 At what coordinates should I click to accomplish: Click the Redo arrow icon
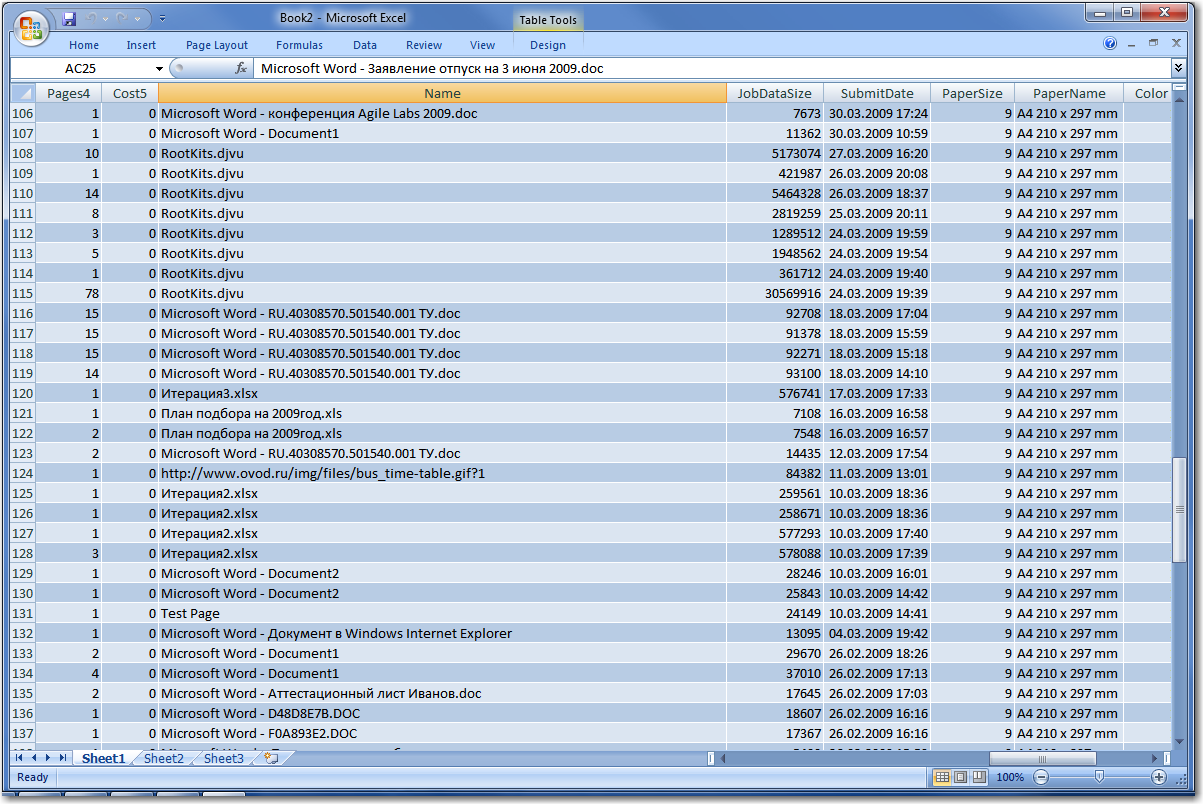[121, 19]
